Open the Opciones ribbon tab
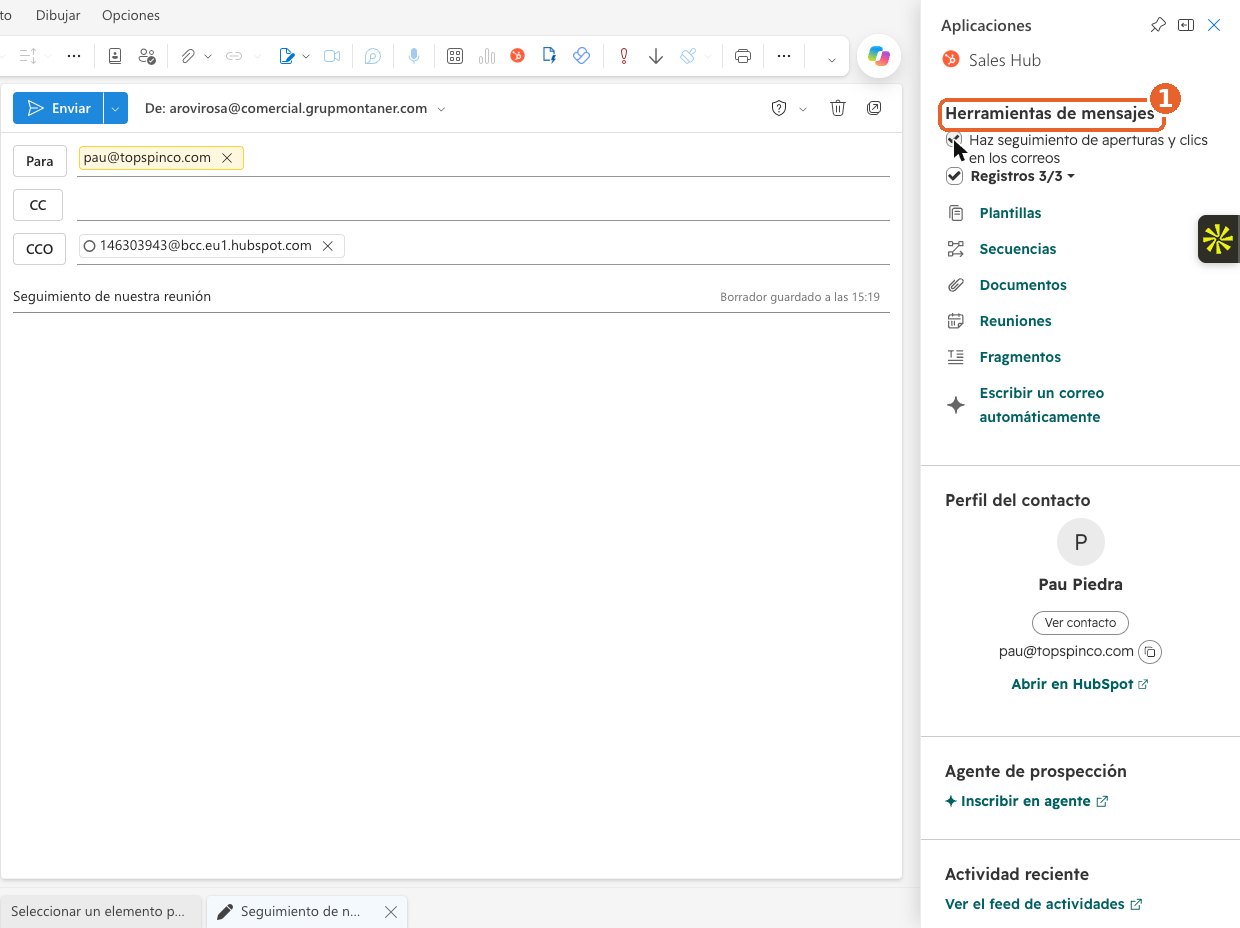The image size is (1240, 928). 131,15
